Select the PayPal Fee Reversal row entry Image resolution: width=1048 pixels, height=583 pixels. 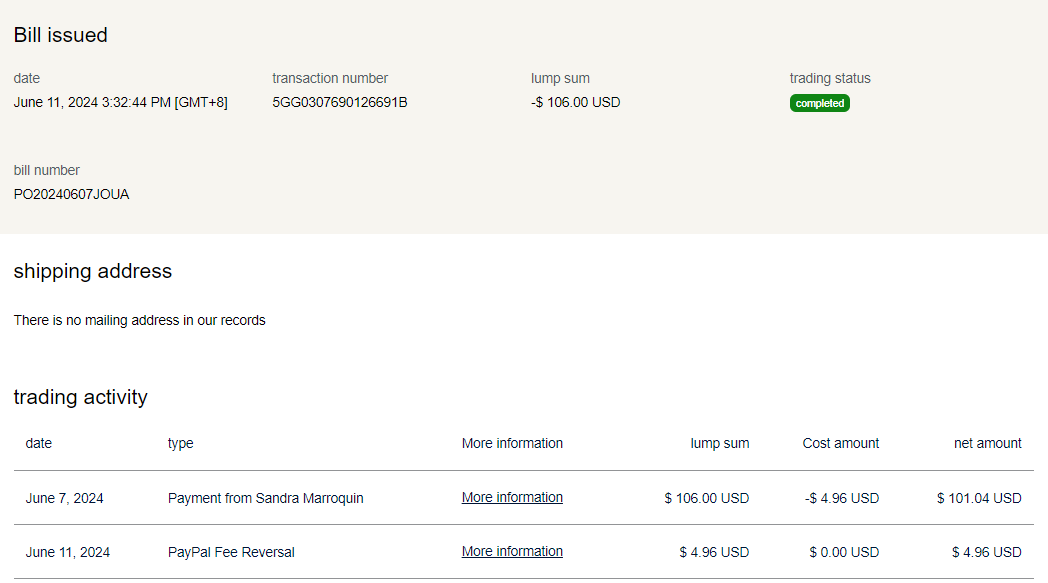(231, 552)
